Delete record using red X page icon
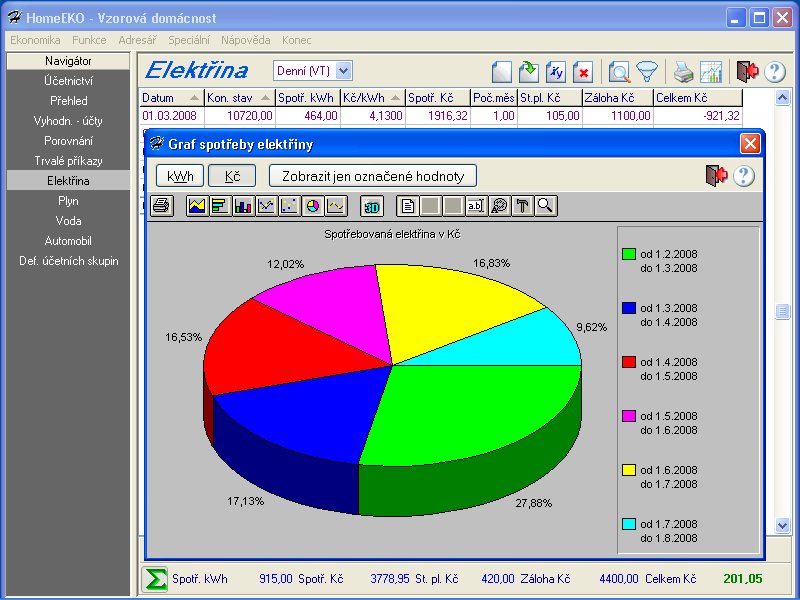 coord(583,71)
